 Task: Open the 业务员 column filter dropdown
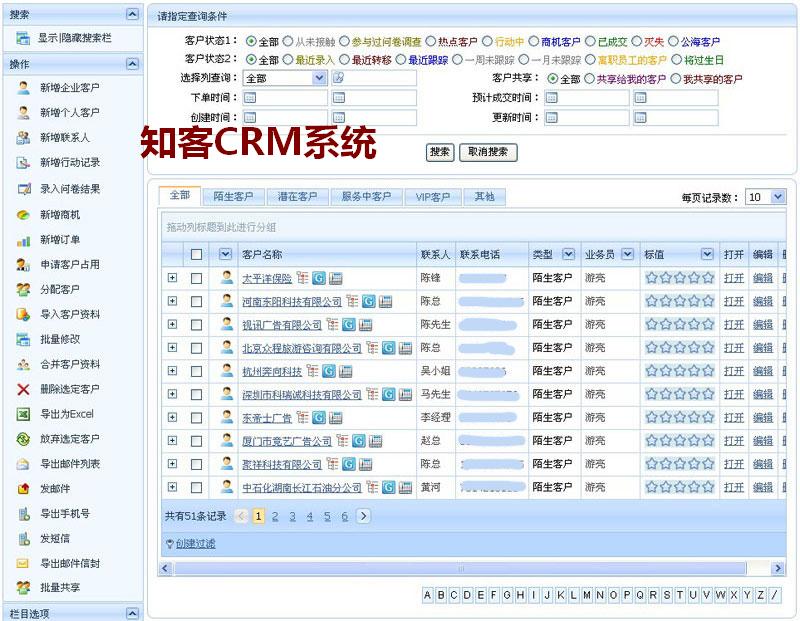[x=628, y=254]
